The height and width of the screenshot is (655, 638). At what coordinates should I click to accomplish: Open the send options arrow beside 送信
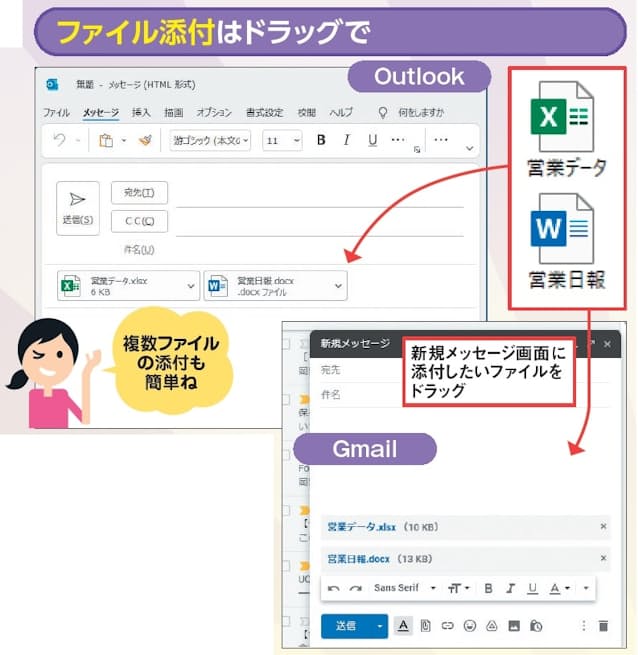tap(380, 626)
